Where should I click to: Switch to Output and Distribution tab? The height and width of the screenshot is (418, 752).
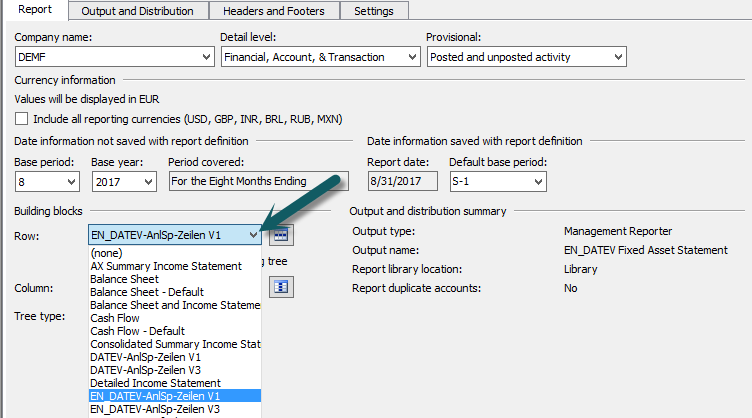138,11
